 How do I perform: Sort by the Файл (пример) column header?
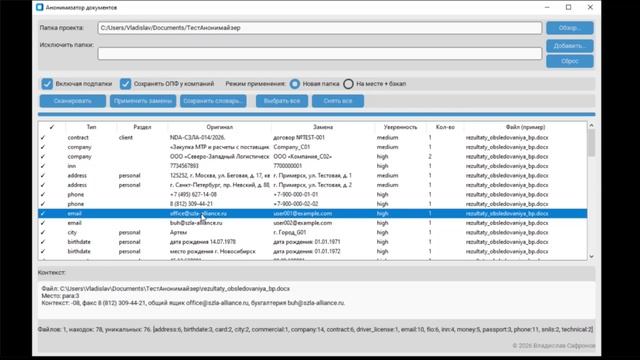[525, 127]
